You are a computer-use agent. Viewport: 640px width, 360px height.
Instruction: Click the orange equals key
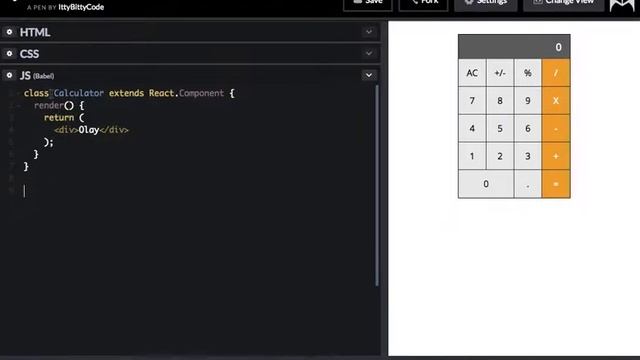coord(556,184)
